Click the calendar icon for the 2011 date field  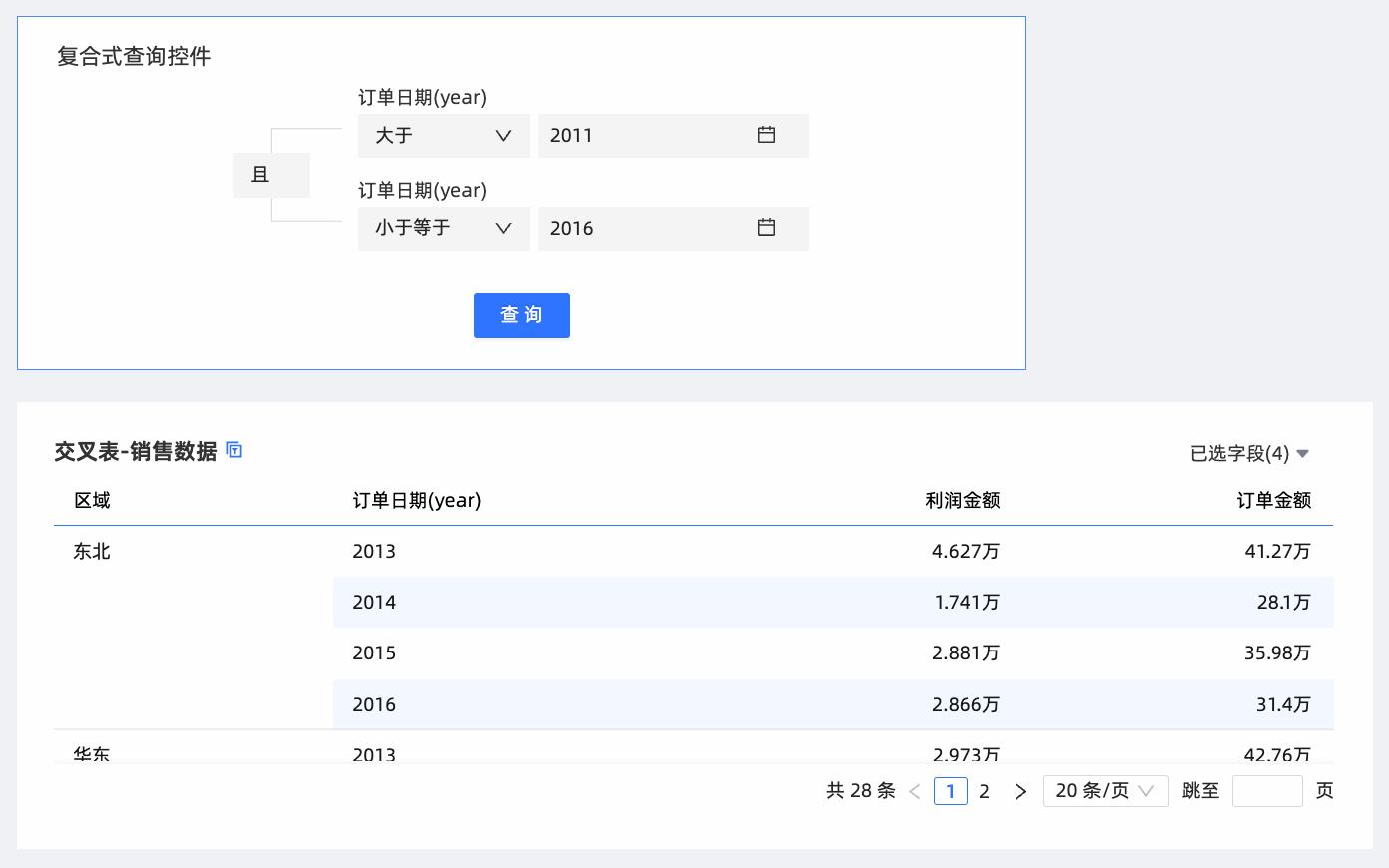(766, 135)
